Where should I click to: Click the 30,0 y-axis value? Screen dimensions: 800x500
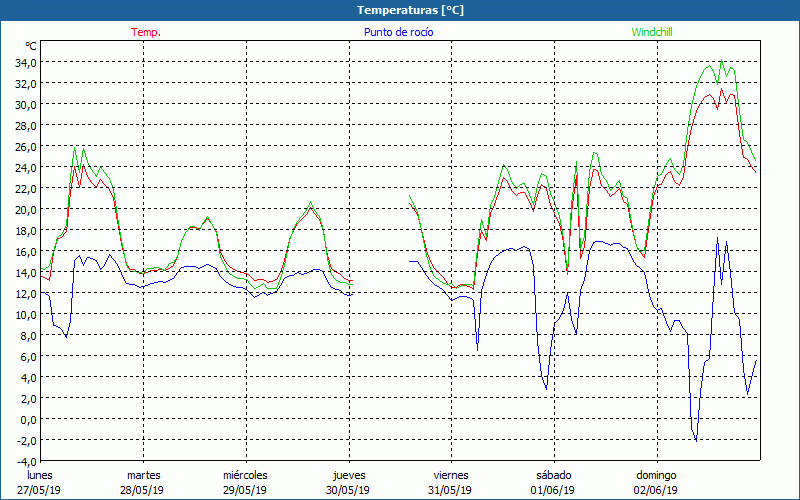click(x=27, y=105)
